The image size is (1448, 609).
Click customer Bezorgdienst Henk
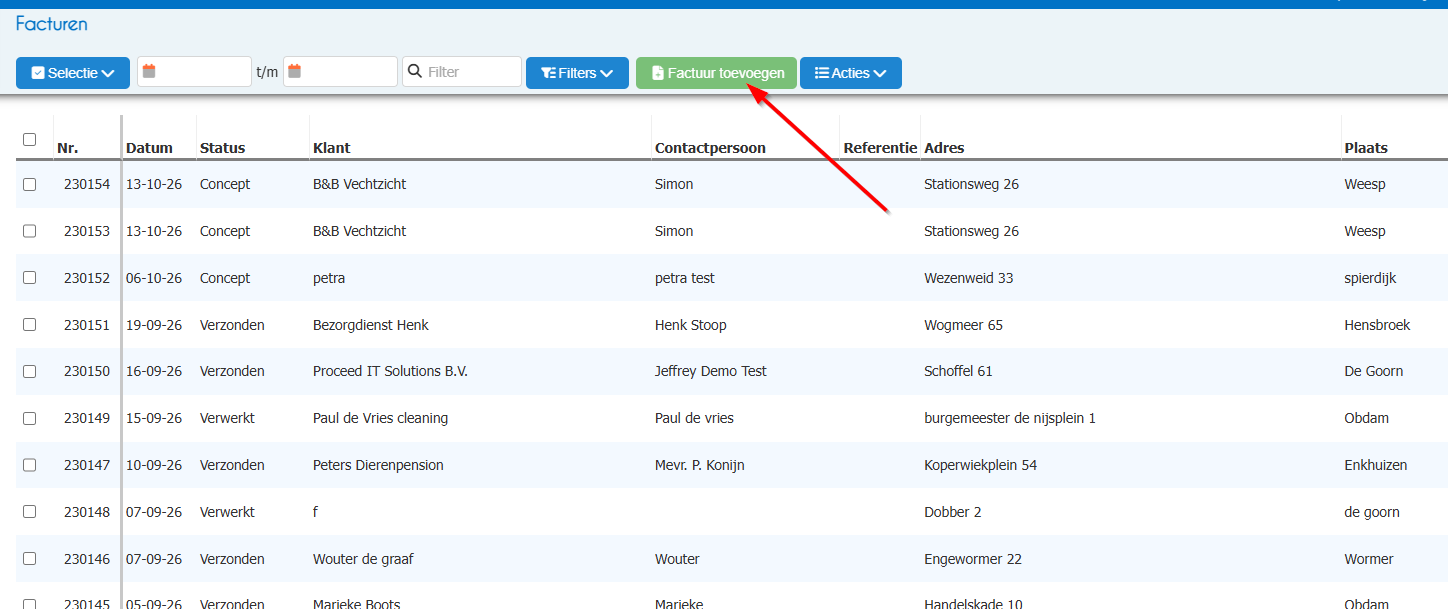[x=371, y=325]
